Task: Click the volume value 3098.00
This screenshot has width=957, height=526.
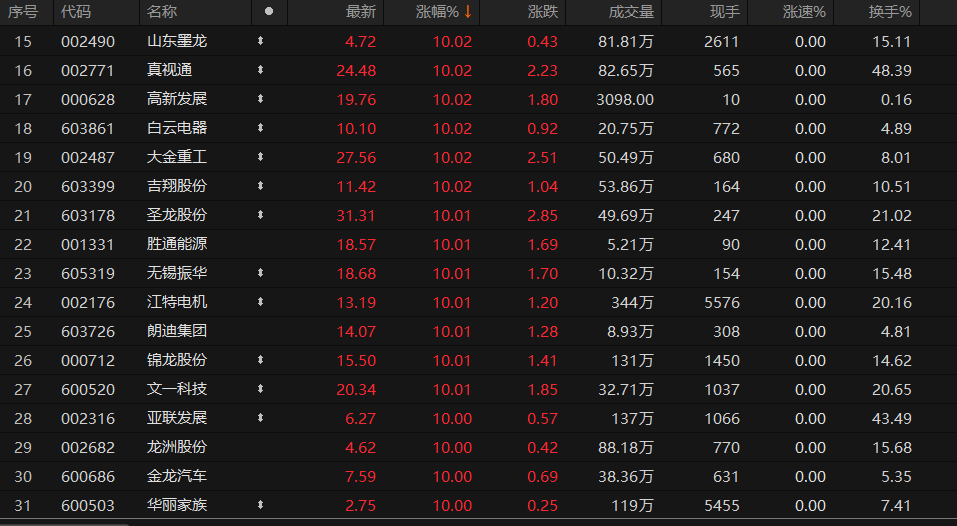Action: (x=625, y=99)
